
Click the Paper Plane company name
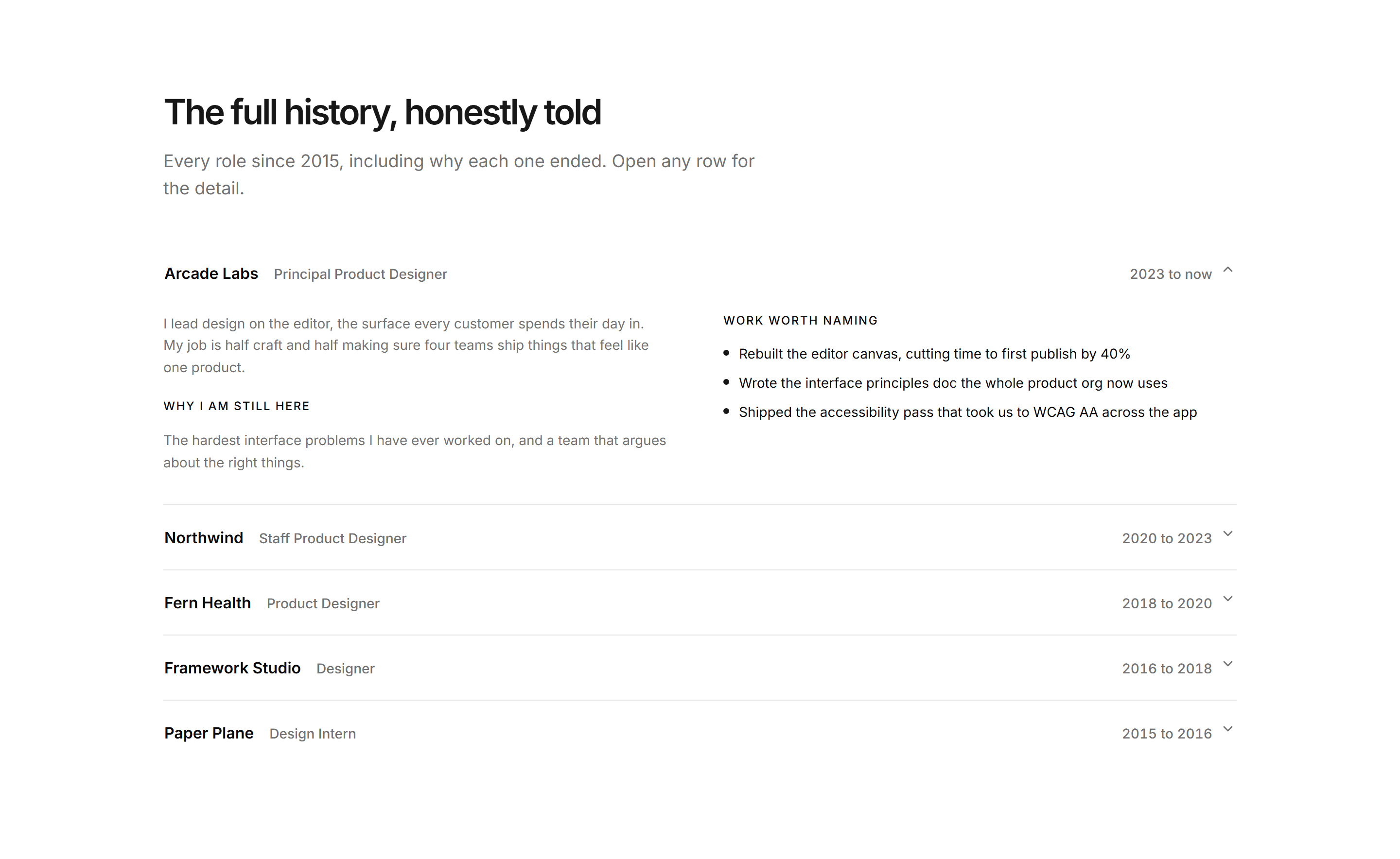tap(209, 733)
